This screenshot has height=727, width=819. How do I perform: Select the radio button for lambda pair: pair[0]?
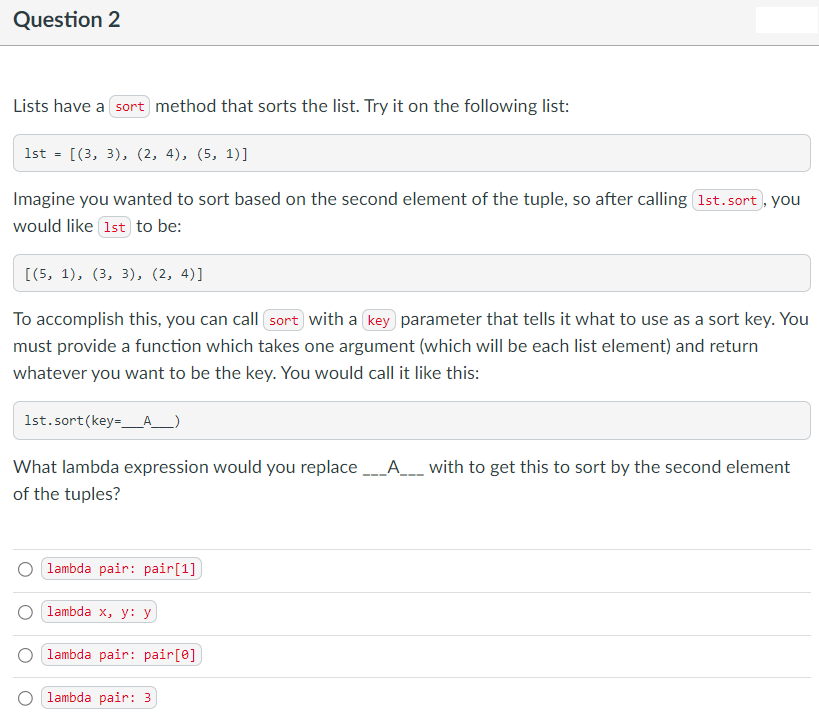pos(25,655)
